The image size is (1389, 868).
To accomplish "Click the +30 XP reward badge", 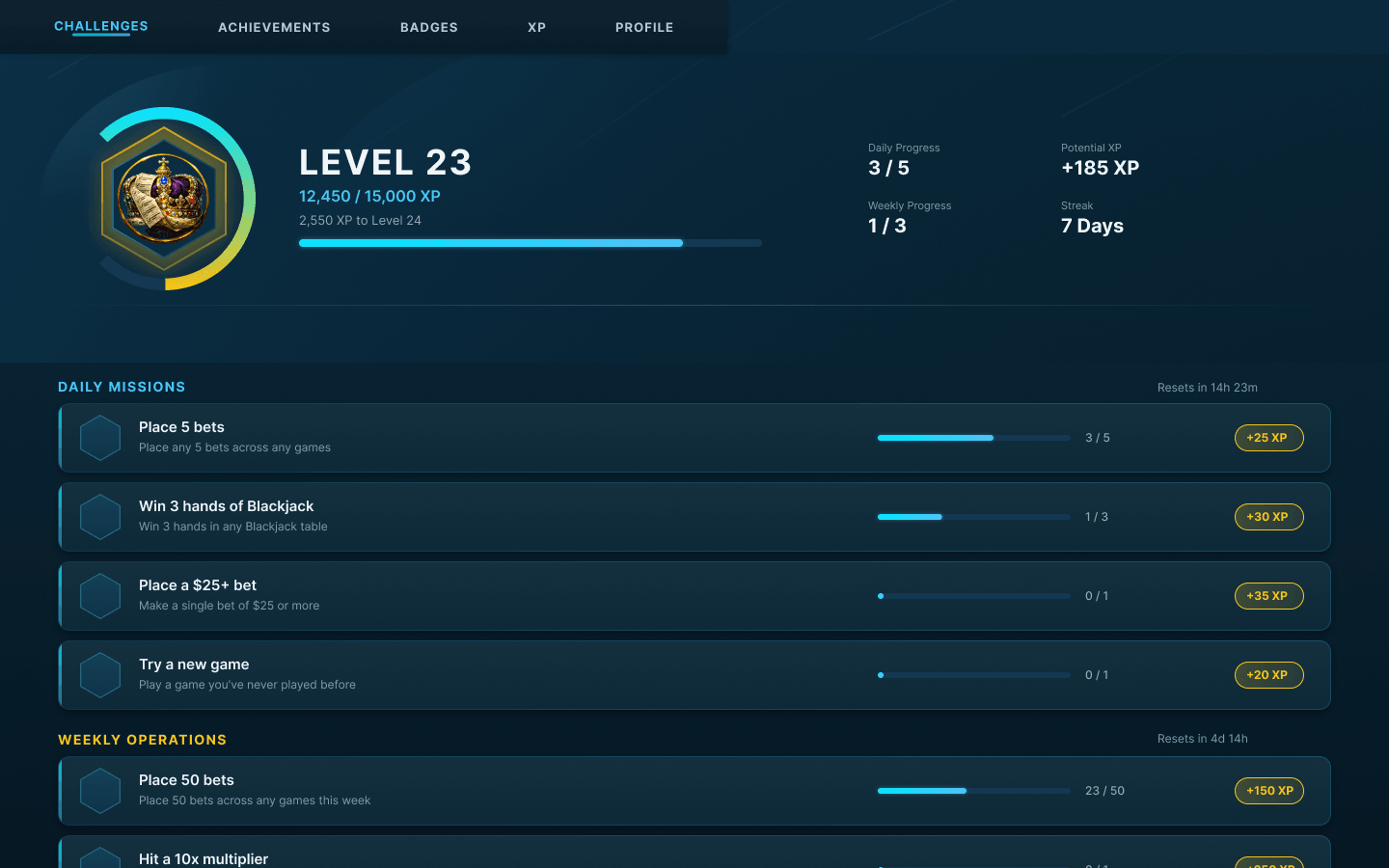I will [x=1268, y=517].
